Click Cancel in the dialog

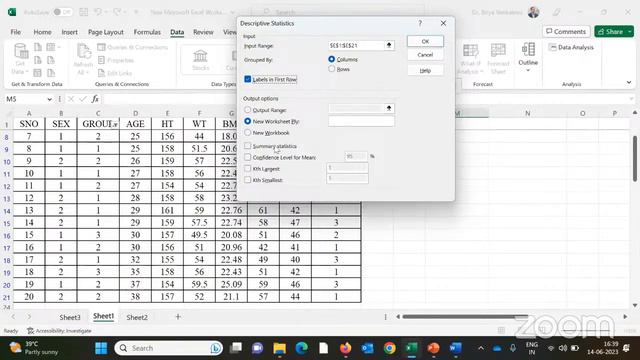click(x=425, y=55)
